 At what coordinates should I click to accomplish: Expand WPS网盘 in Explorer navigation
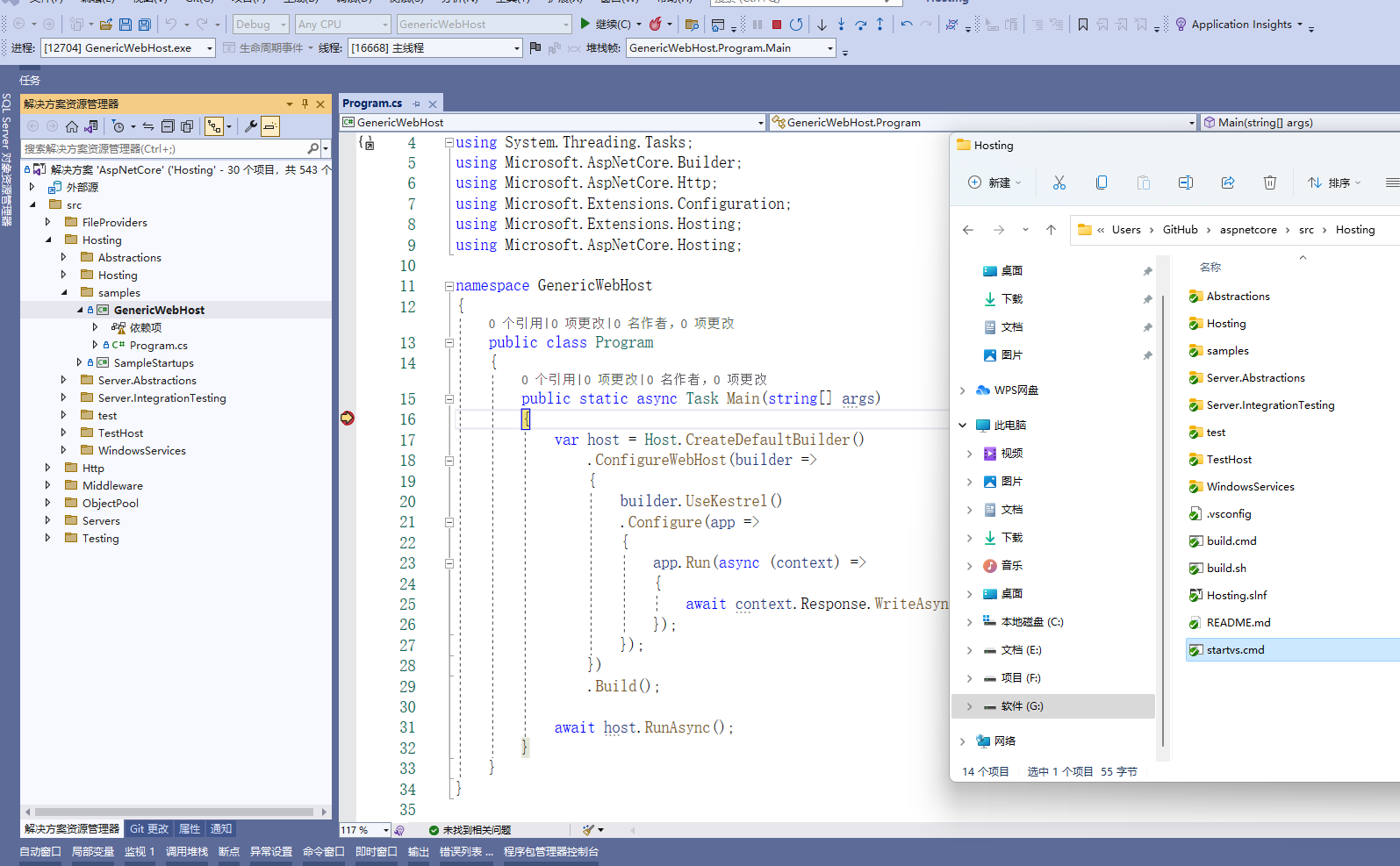pos(962,390)
